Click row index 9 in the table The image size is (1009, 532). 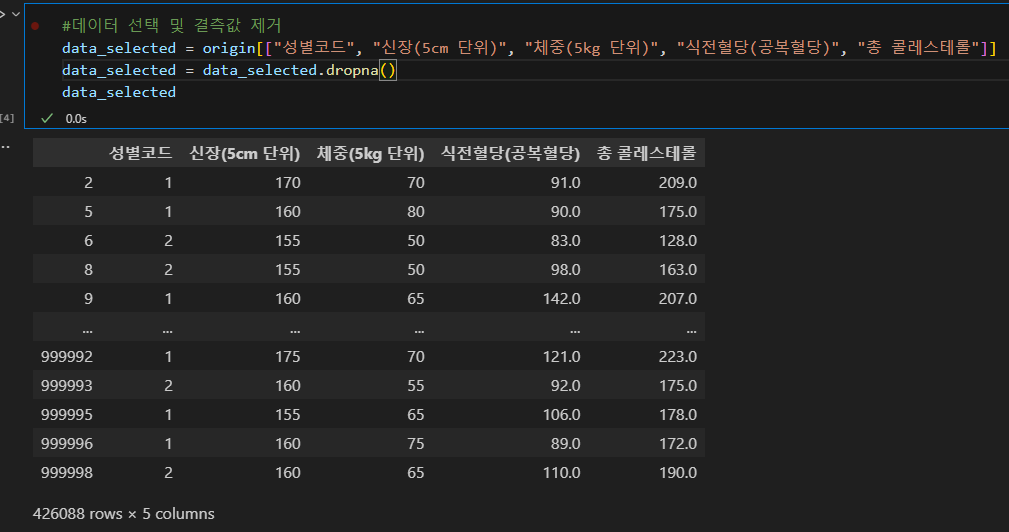click(88, 298)
